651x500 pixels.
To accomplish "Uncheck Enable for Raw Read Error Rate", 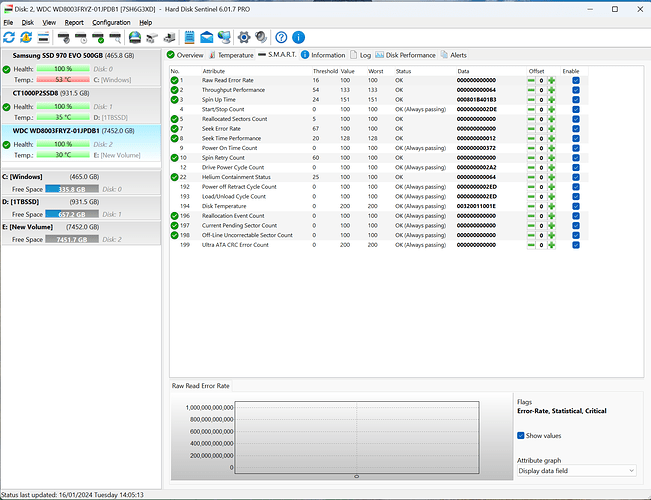I will click(575, 81).
